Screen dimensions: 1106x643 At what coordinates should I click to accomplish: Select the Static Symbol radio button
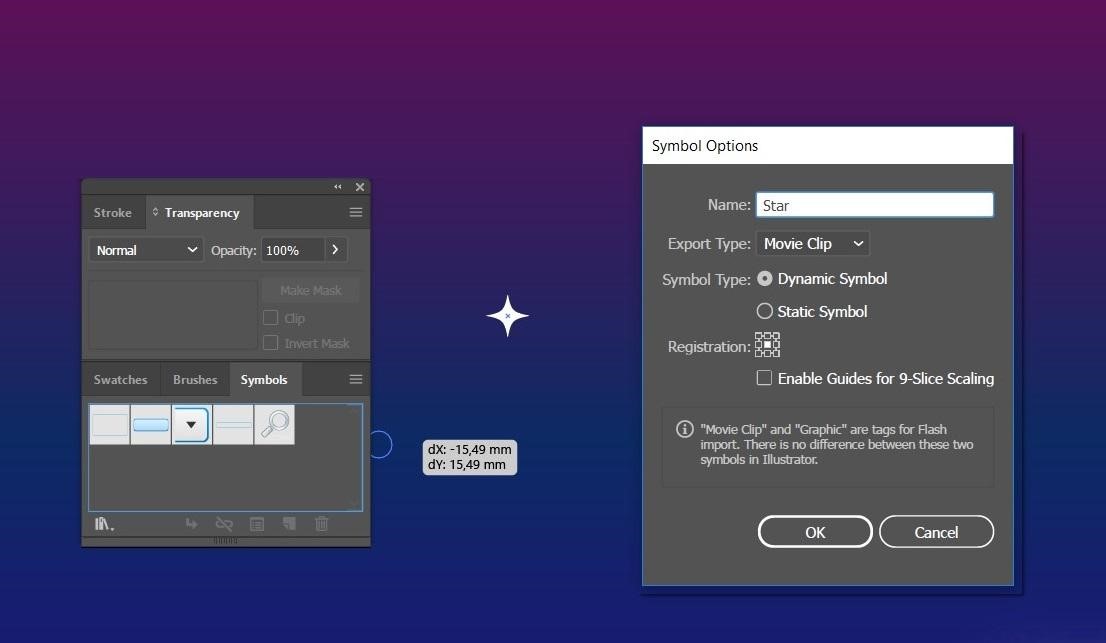tap(765, 311)
